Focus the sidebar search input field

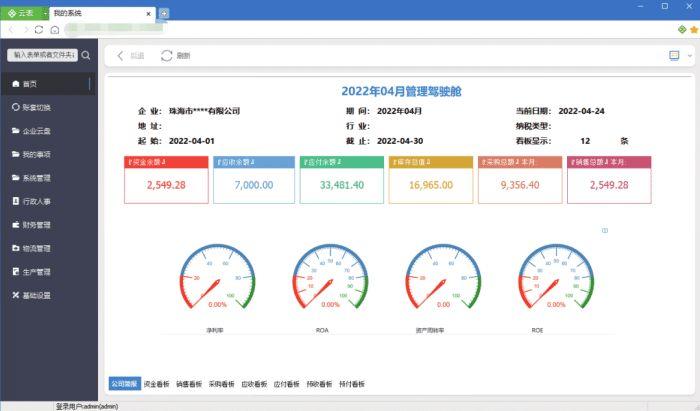[43, 55]
